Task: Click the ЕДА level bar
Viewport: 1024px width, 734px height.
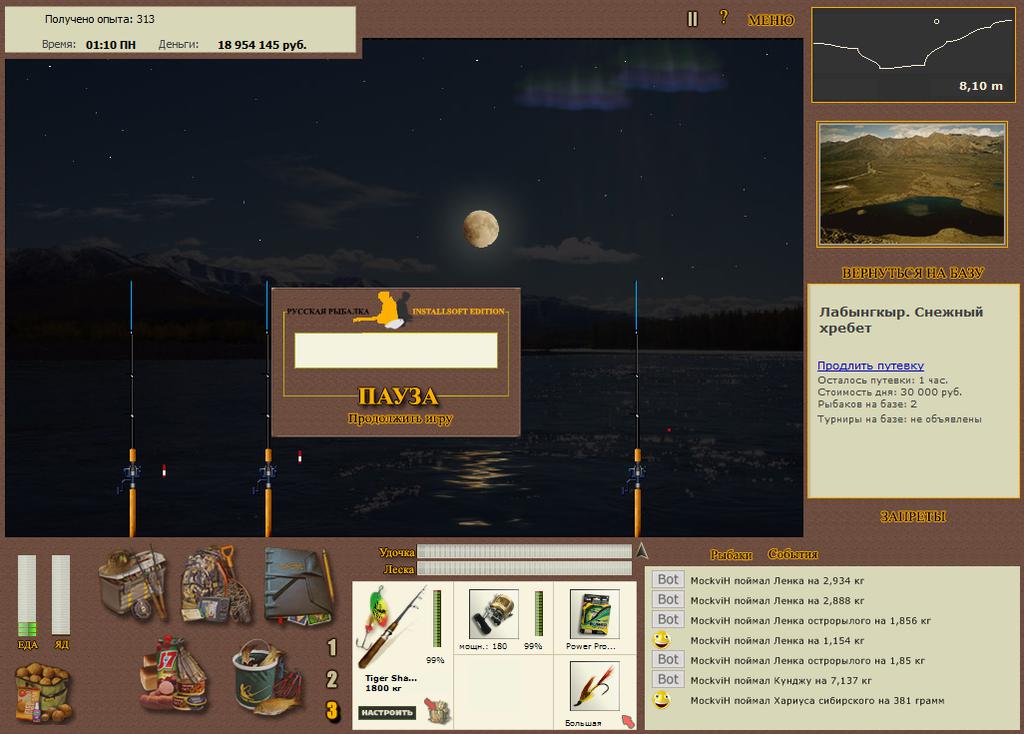Action: coord(27,595)
